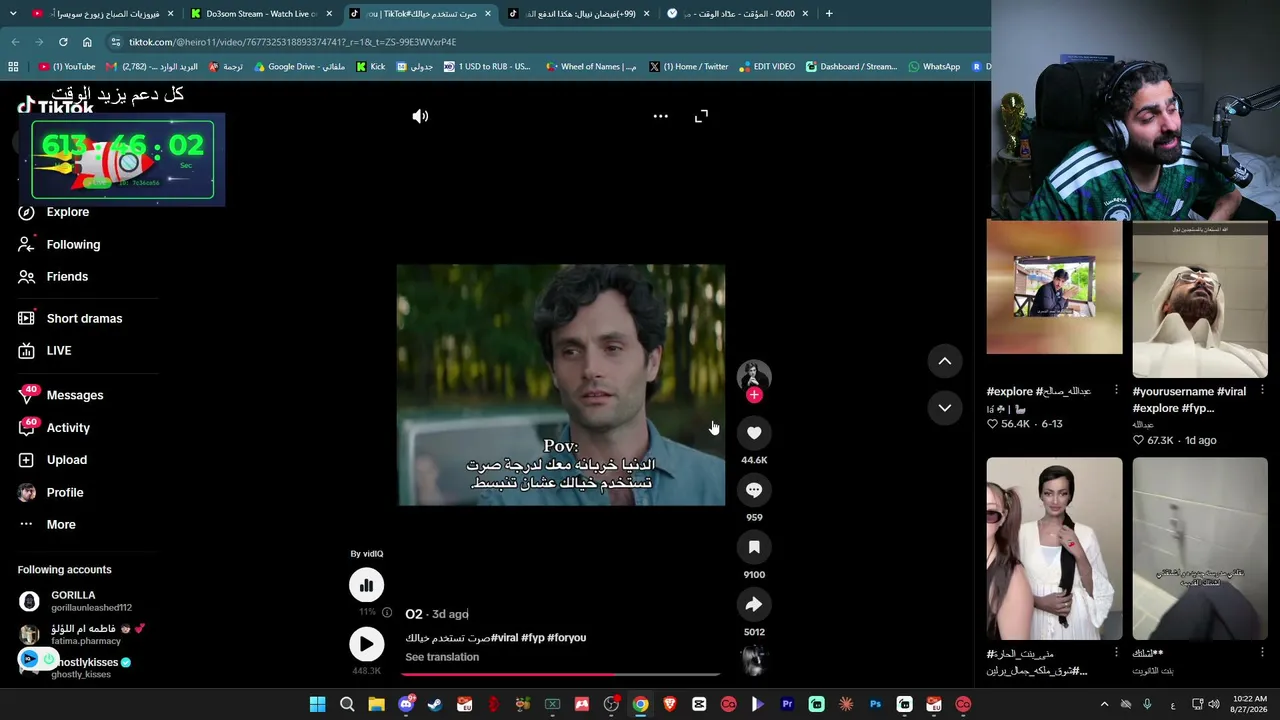Click the vidIQ play button overlay
Screen dimensions: 1280x720
[366, 644]
